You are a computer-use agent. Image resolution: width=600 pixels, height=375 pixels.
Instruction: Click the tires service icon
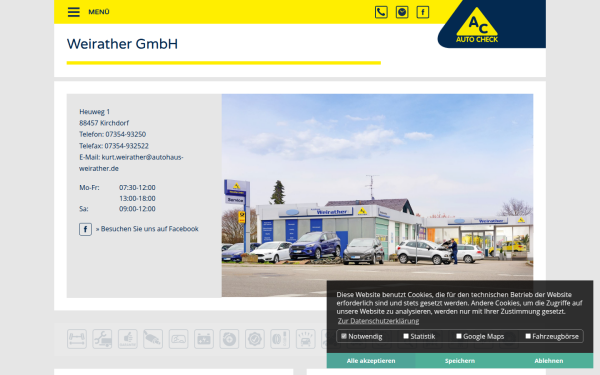tap(280, 339)
